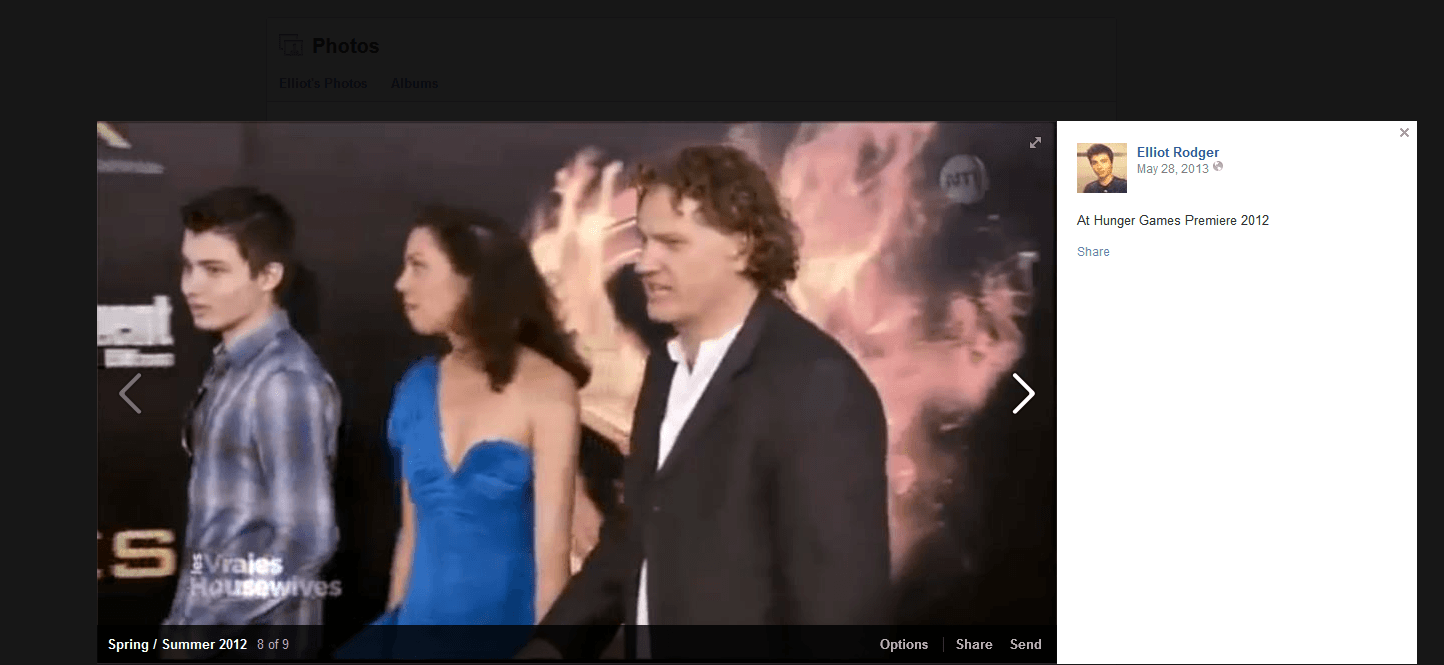Image resolution: width=1444 pixels, height=665 pixels.
Task: Switch to Albums tab in background page
Action: click(414, 83)
